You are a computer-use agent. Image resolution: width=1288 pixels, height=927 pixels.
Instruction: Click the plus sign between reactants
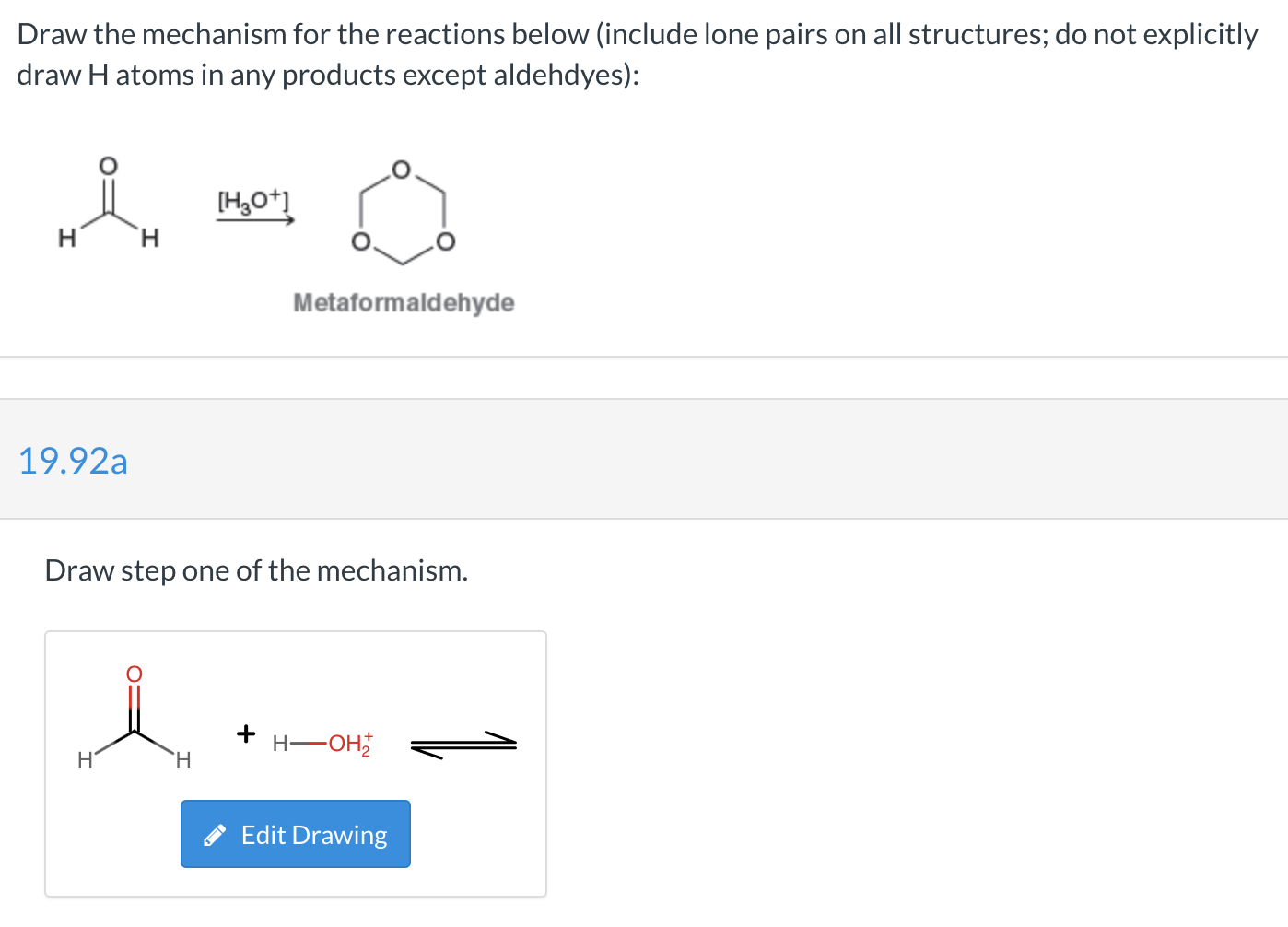pyautogui.click(x=244, y=734)
